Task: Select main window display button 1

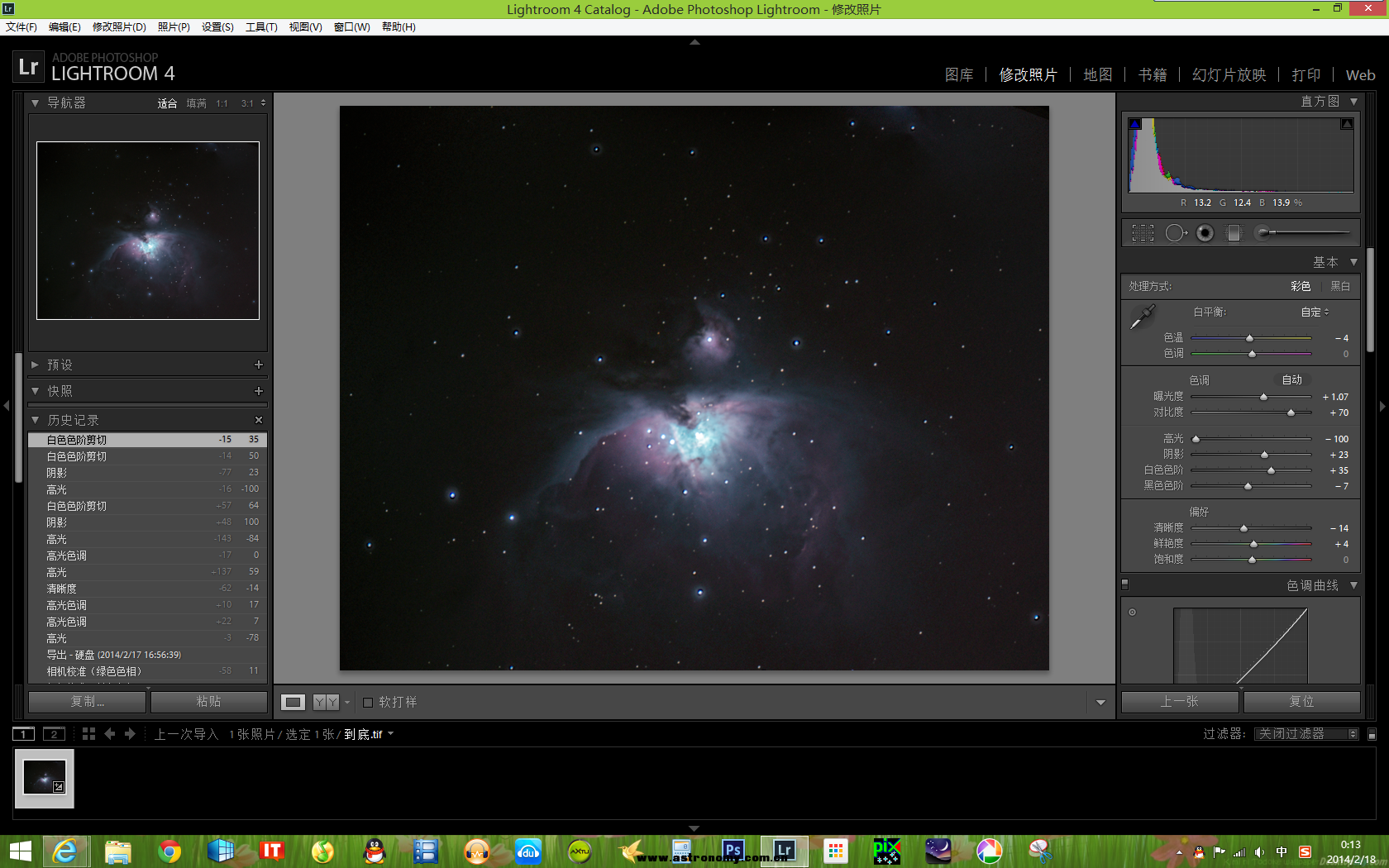Action: [x=24, y=734]
